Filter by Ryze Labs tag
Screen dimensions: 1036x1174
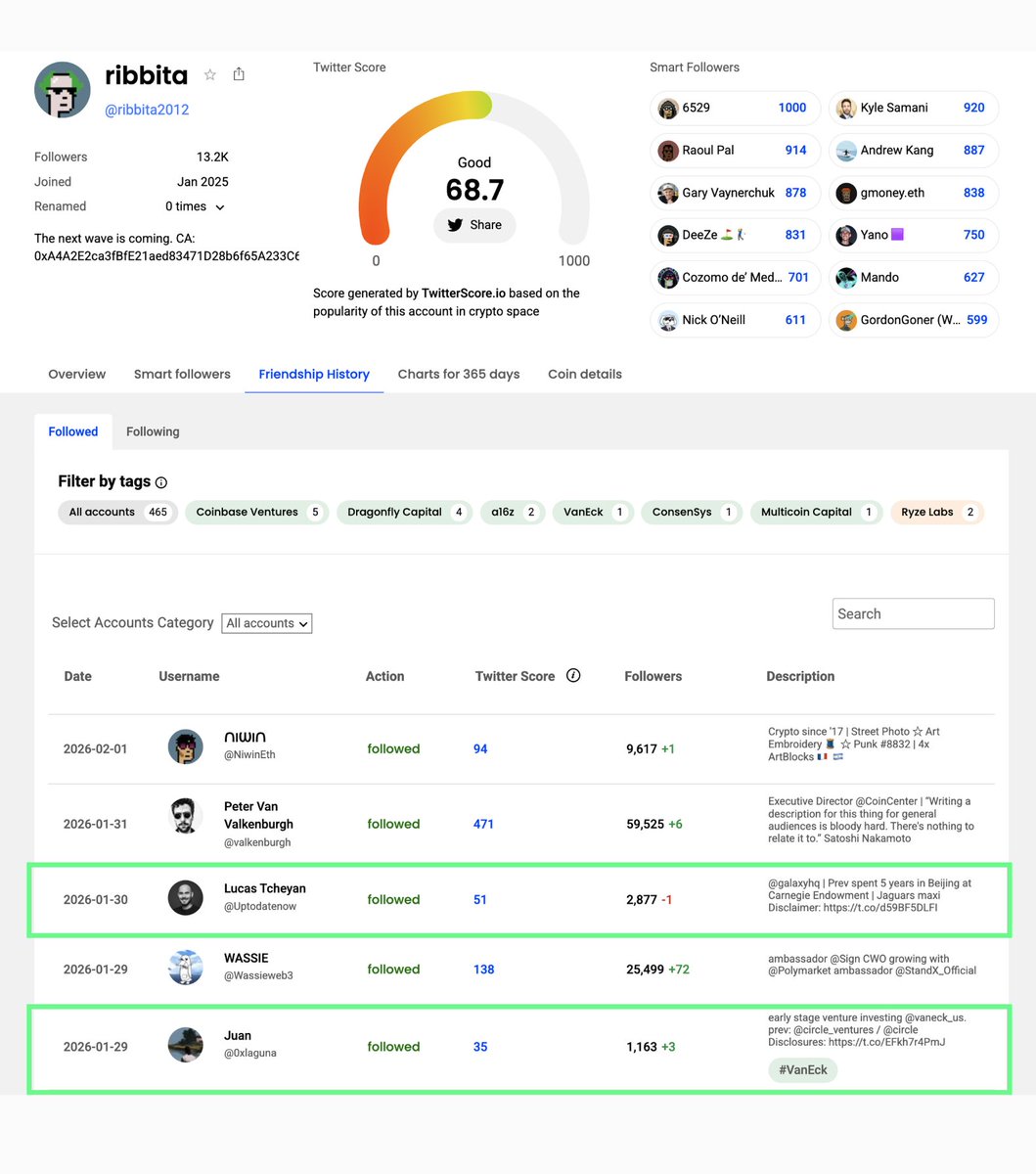pyautogui.click(x=937, y=512)
